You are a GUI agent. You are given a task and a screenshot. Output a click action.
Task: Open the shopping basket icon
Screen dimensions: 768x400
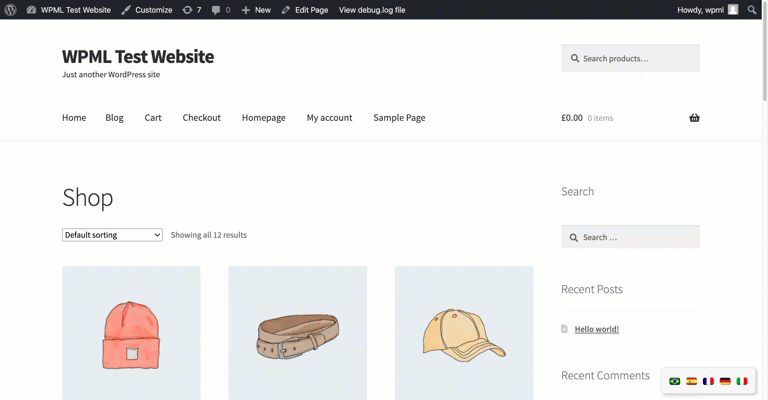click(x=694, y=118)
